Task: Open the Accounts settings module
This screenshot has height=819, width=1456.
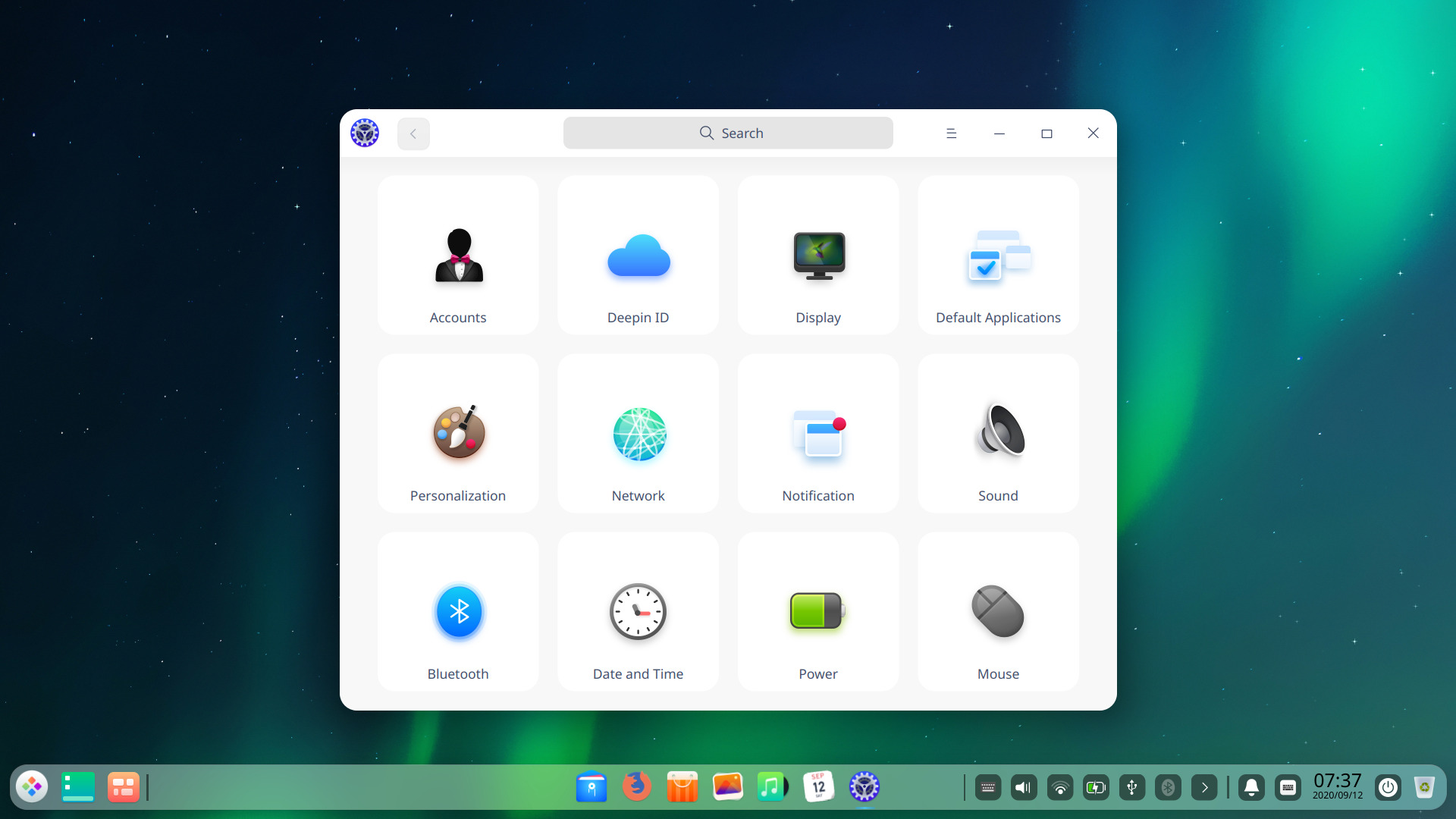Action: click(x=457, y=256)
